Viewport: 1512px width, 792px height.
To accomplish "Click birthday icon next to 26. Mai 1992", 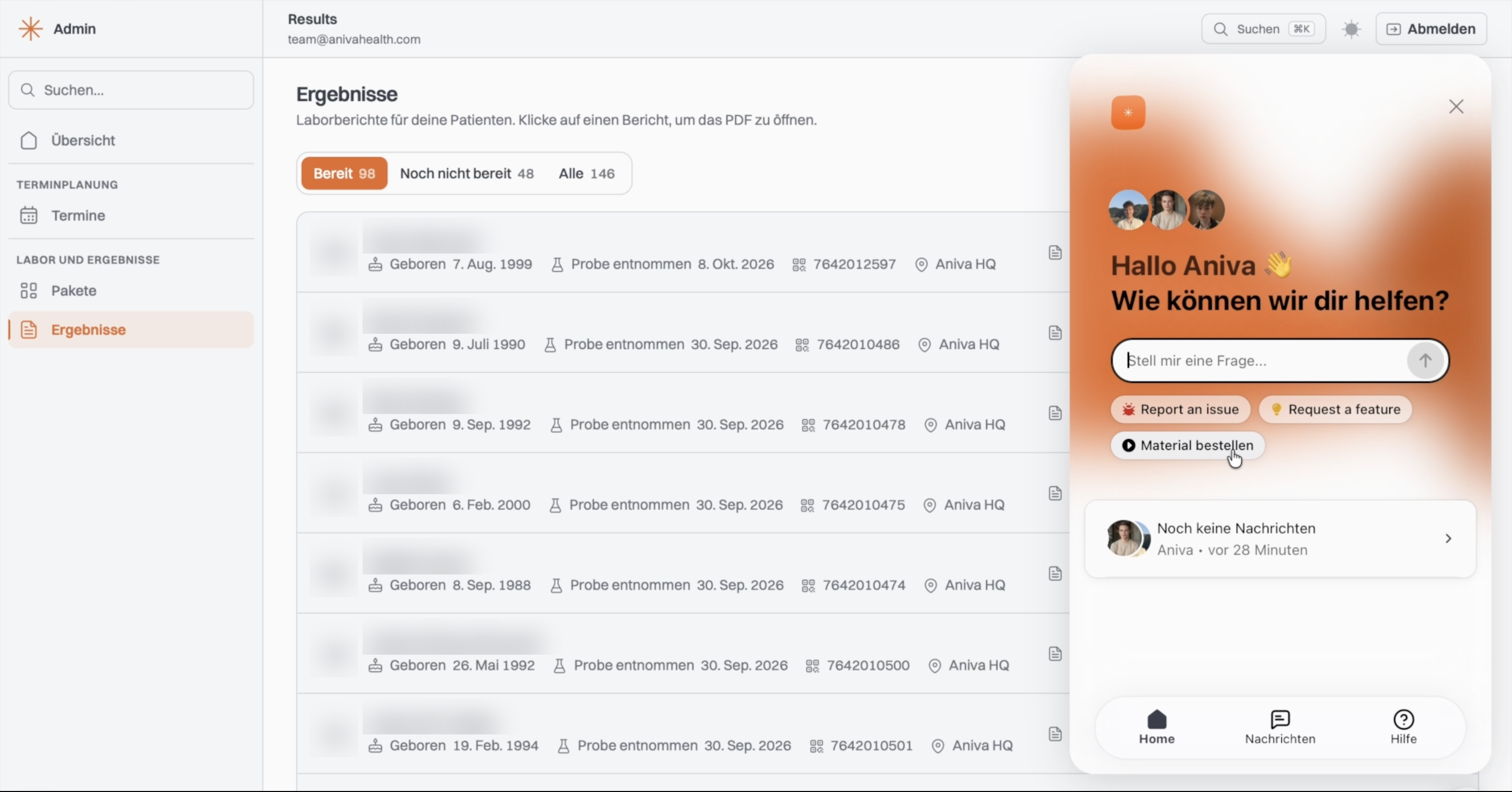I will 375,666.
